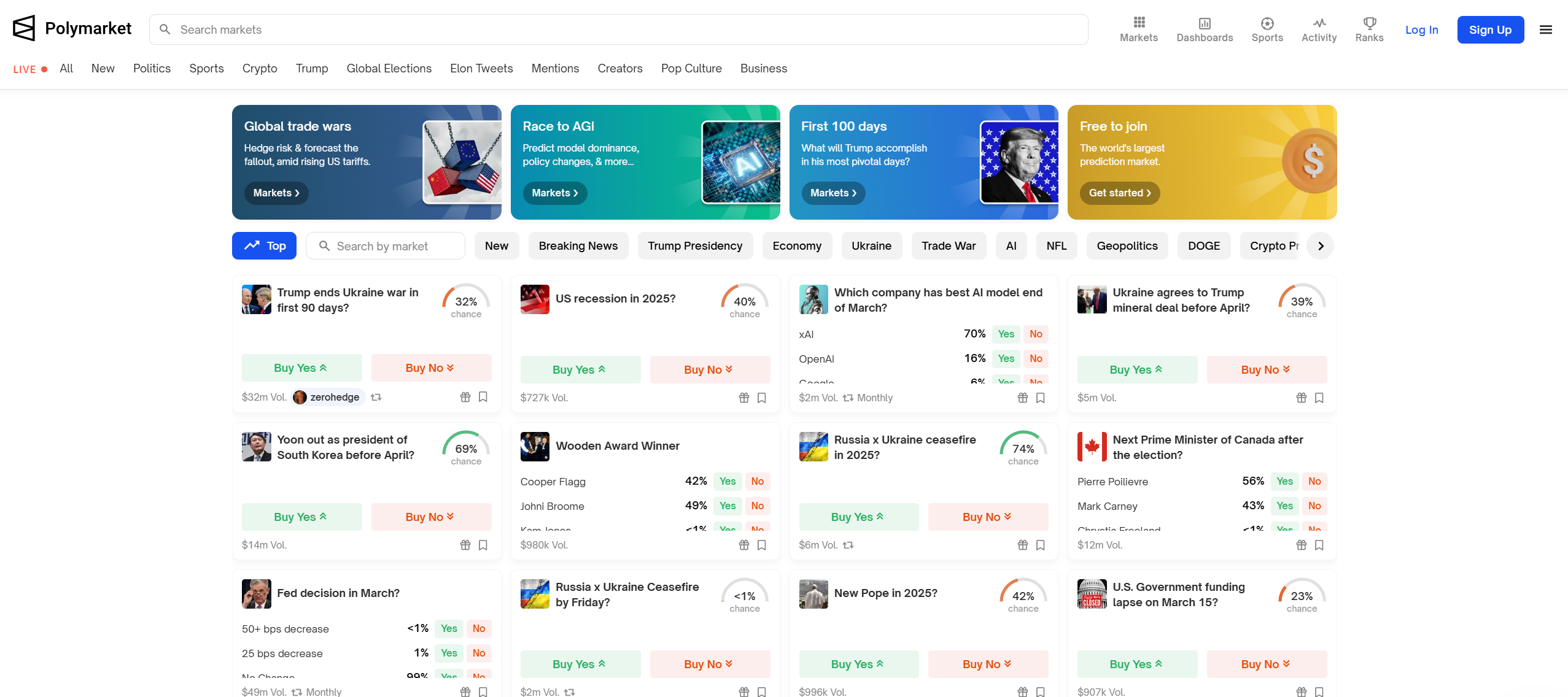
Task: Click No for Mark Carney outcome
Action: click(1314, 506)
